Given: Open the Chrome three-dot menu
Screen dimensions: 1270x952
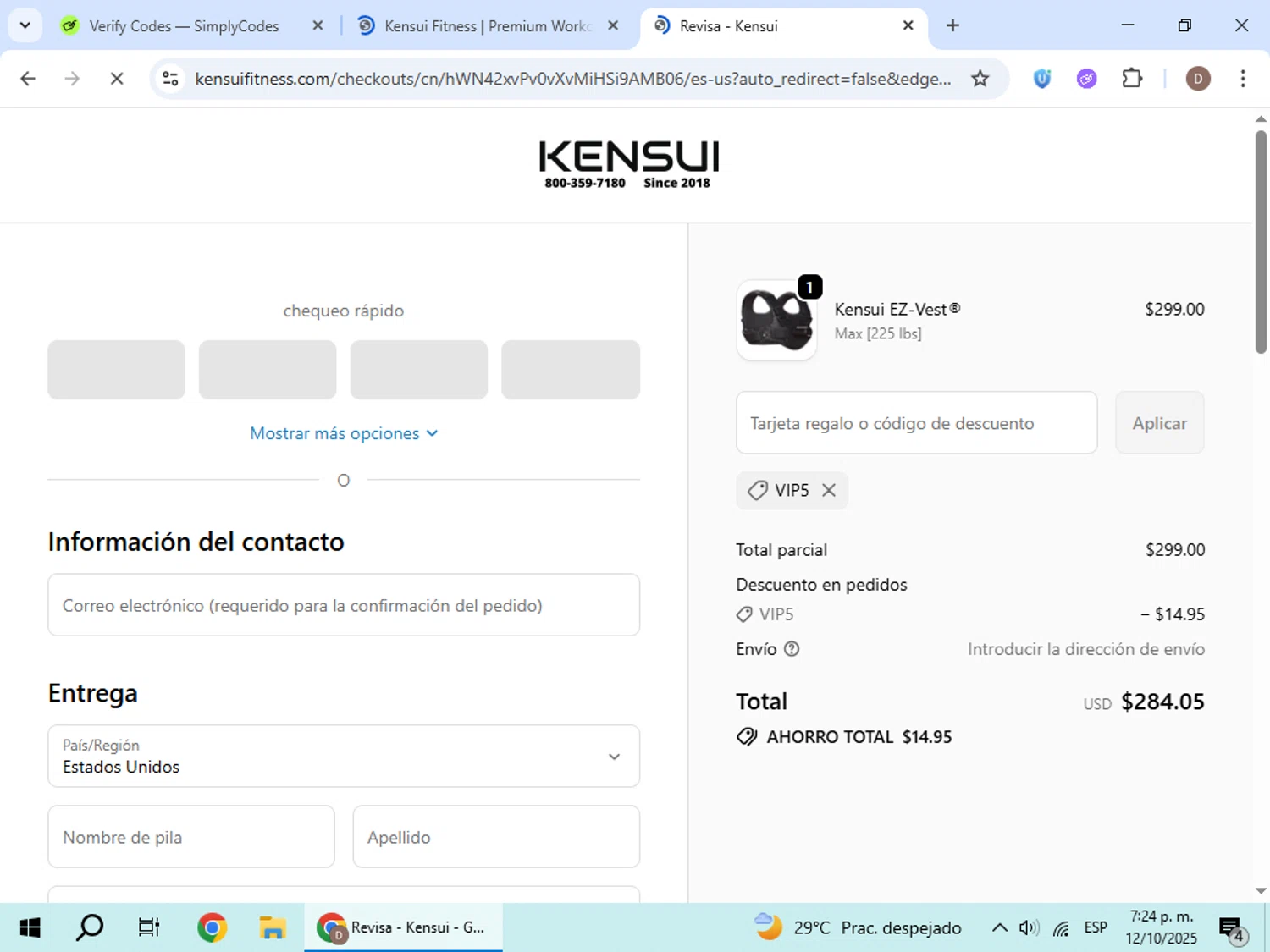Looking at the screenshot, I should pyautogui.click(x=1243, y=79).
